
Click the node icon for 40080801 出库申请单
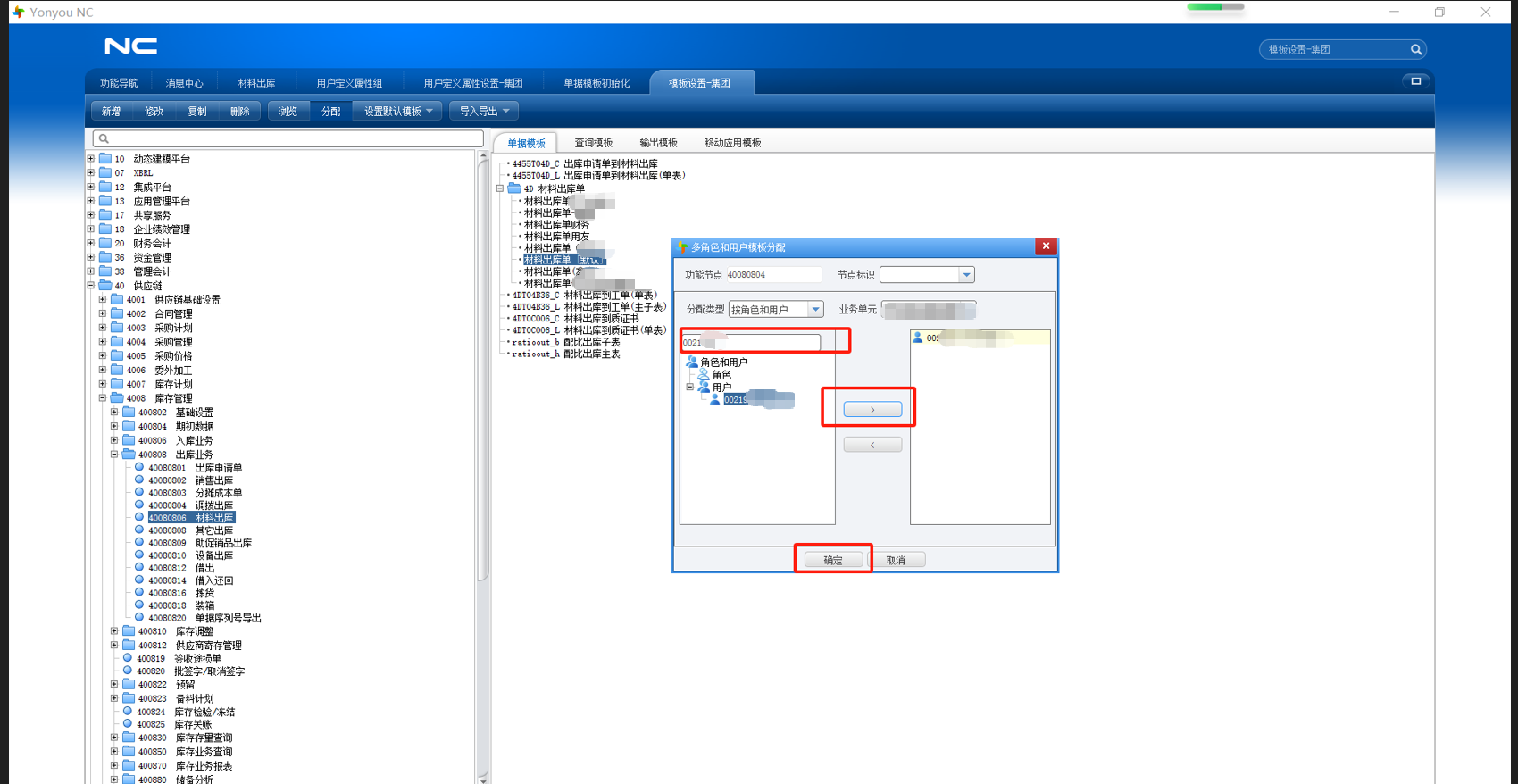[x=139, y=467]
